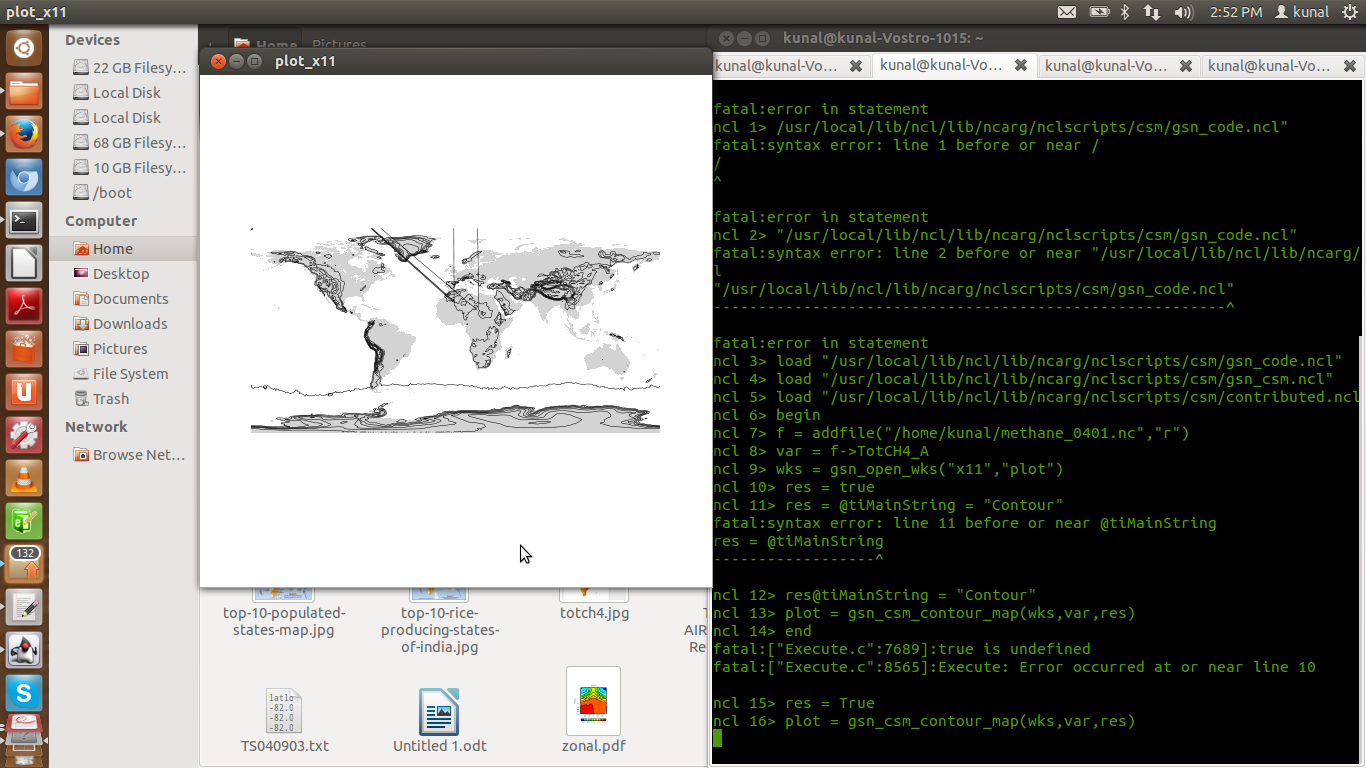Open the kunal user account menu

(x=1300, y=12)
